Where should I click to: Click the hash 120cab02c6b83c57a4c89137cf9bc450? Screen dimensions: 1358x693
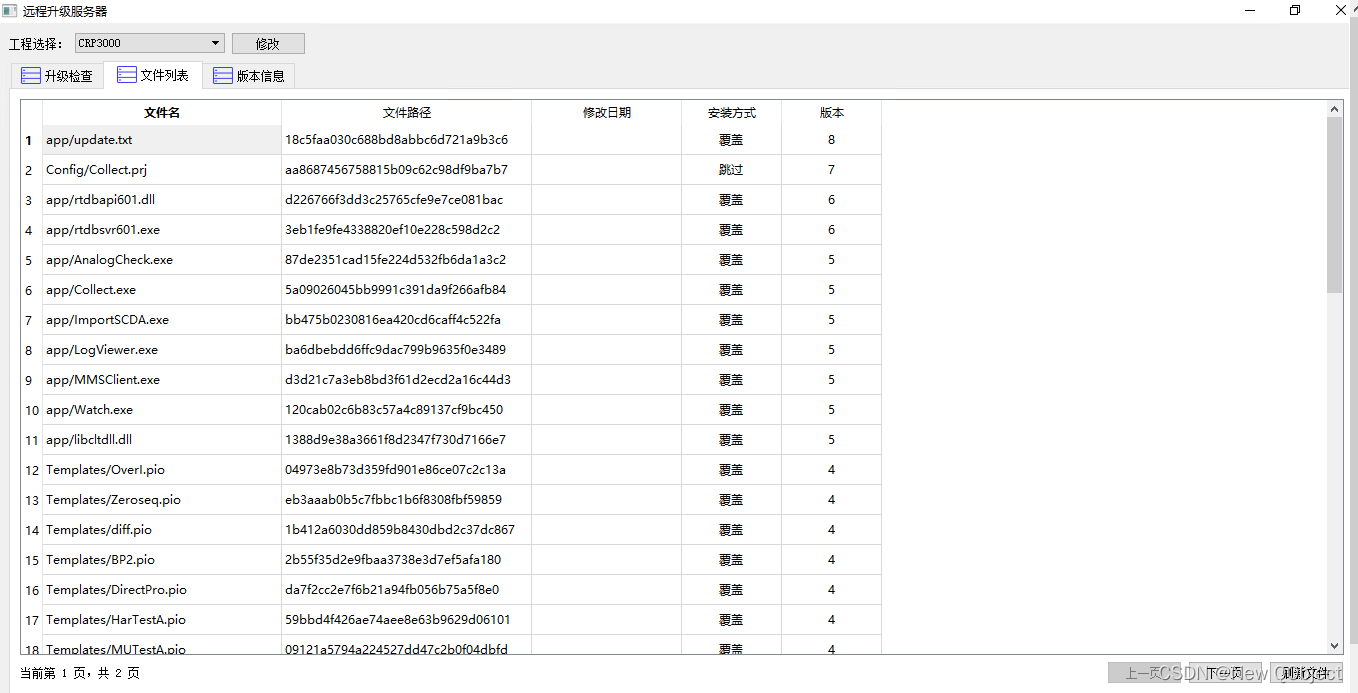(x=394, y=410)
